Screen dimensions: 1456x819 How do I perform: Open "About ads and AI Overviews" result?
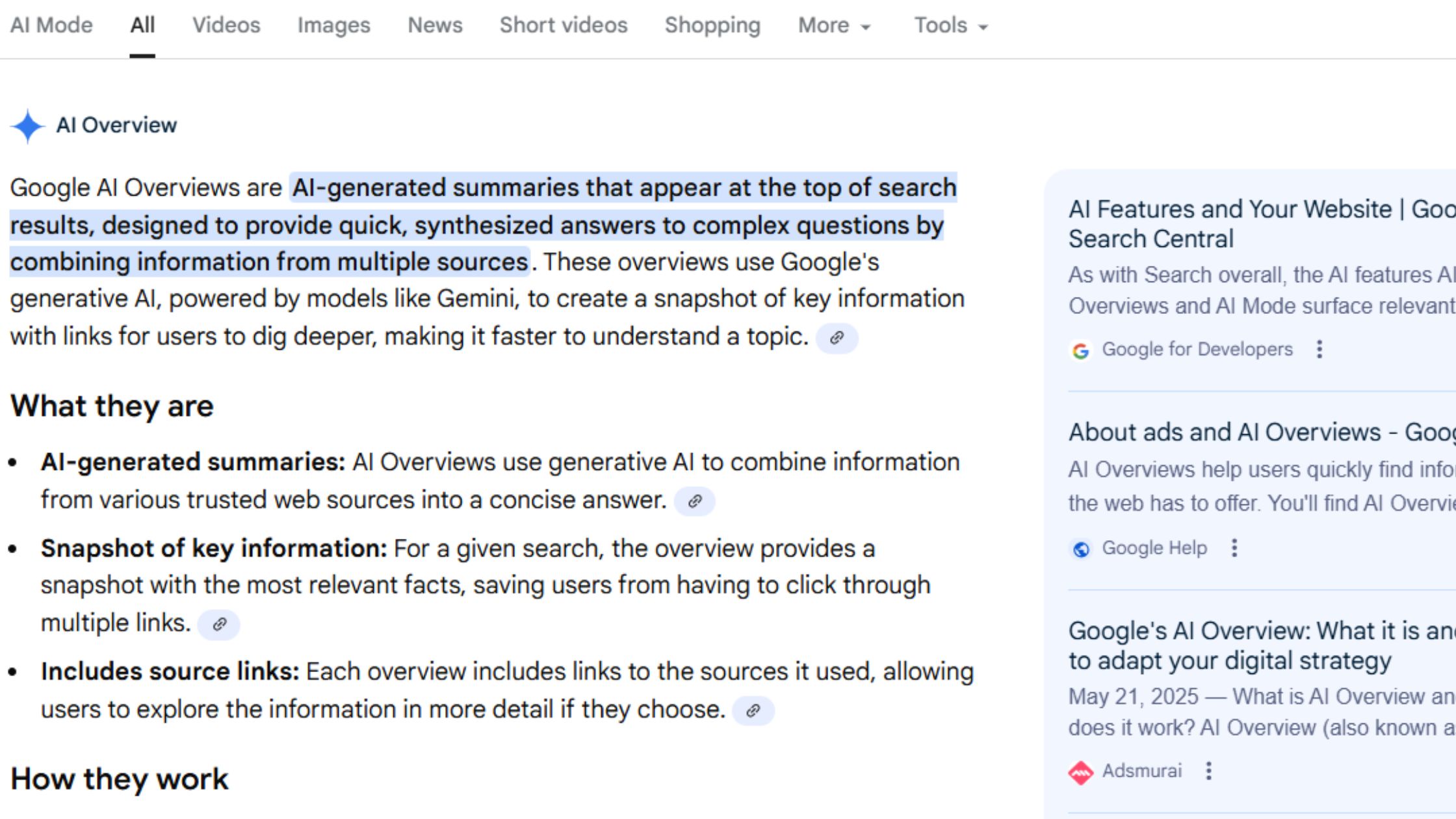[x=1235, y=431]
